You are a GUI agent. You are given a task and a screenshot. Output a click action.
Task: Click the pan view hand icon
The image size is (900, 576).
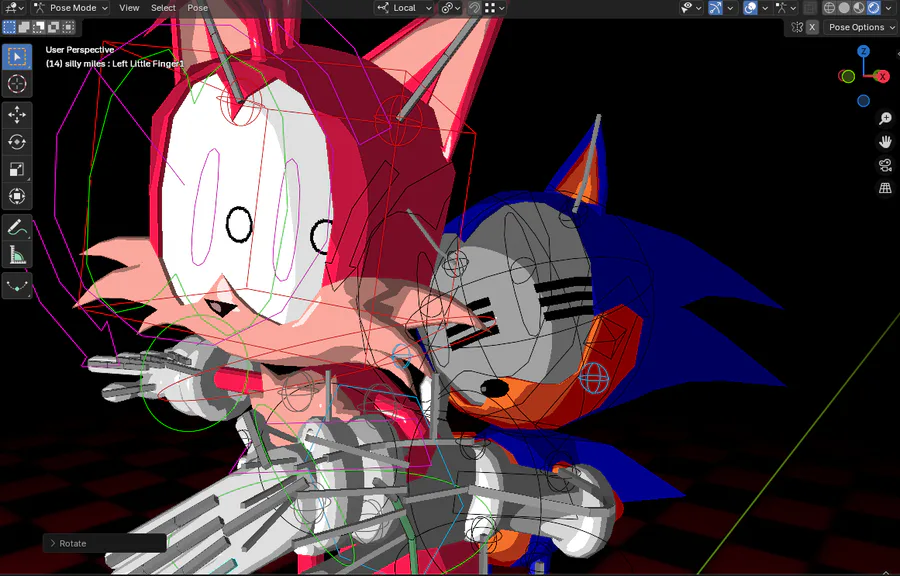(885, 142)
